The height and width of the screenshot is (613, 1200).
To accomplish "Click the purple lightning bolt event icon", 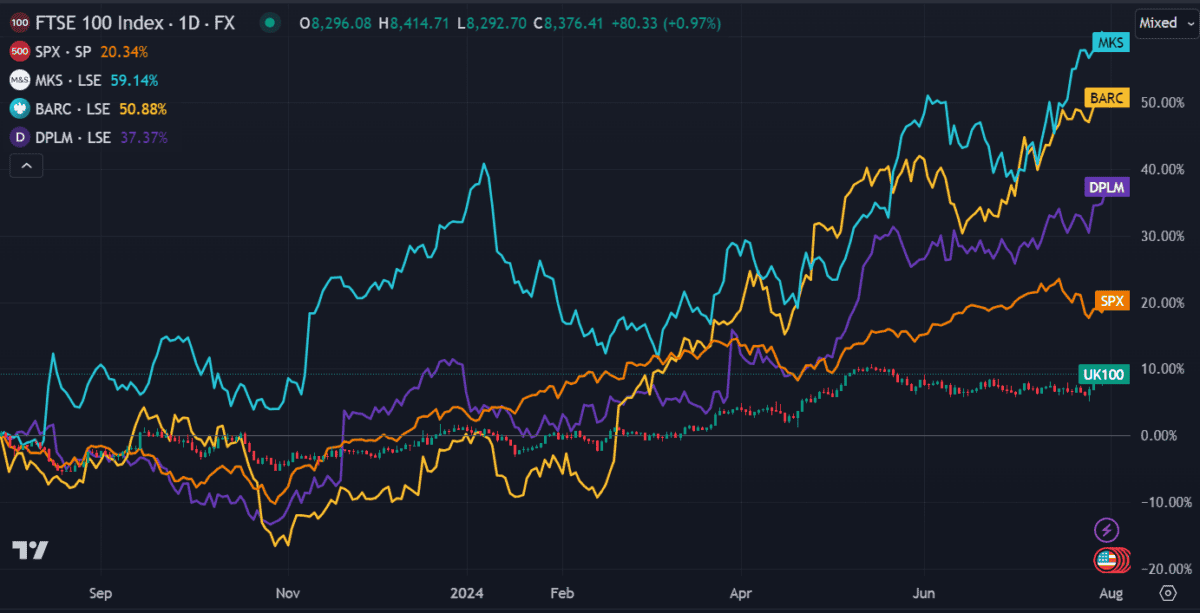I will [x=1107, y=529].
